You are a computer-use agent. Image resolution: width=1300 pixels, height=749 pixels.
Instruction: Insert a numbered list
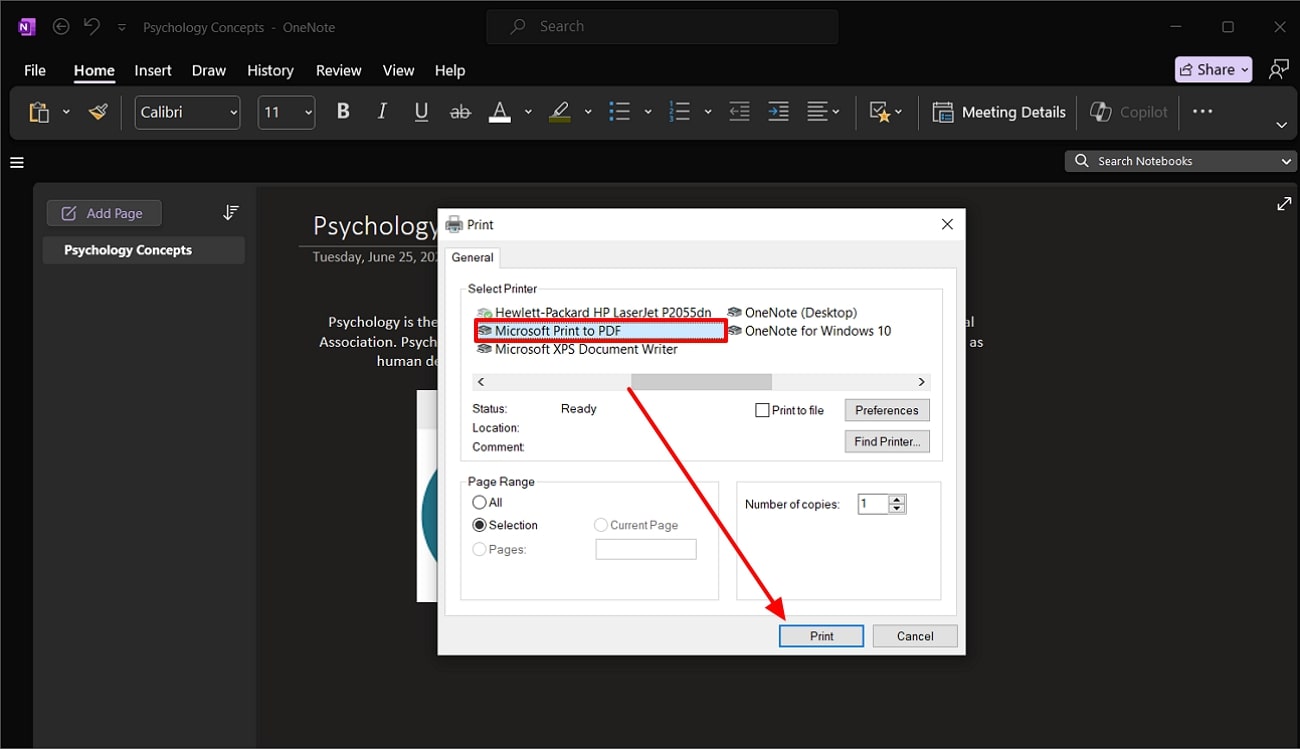680,112
